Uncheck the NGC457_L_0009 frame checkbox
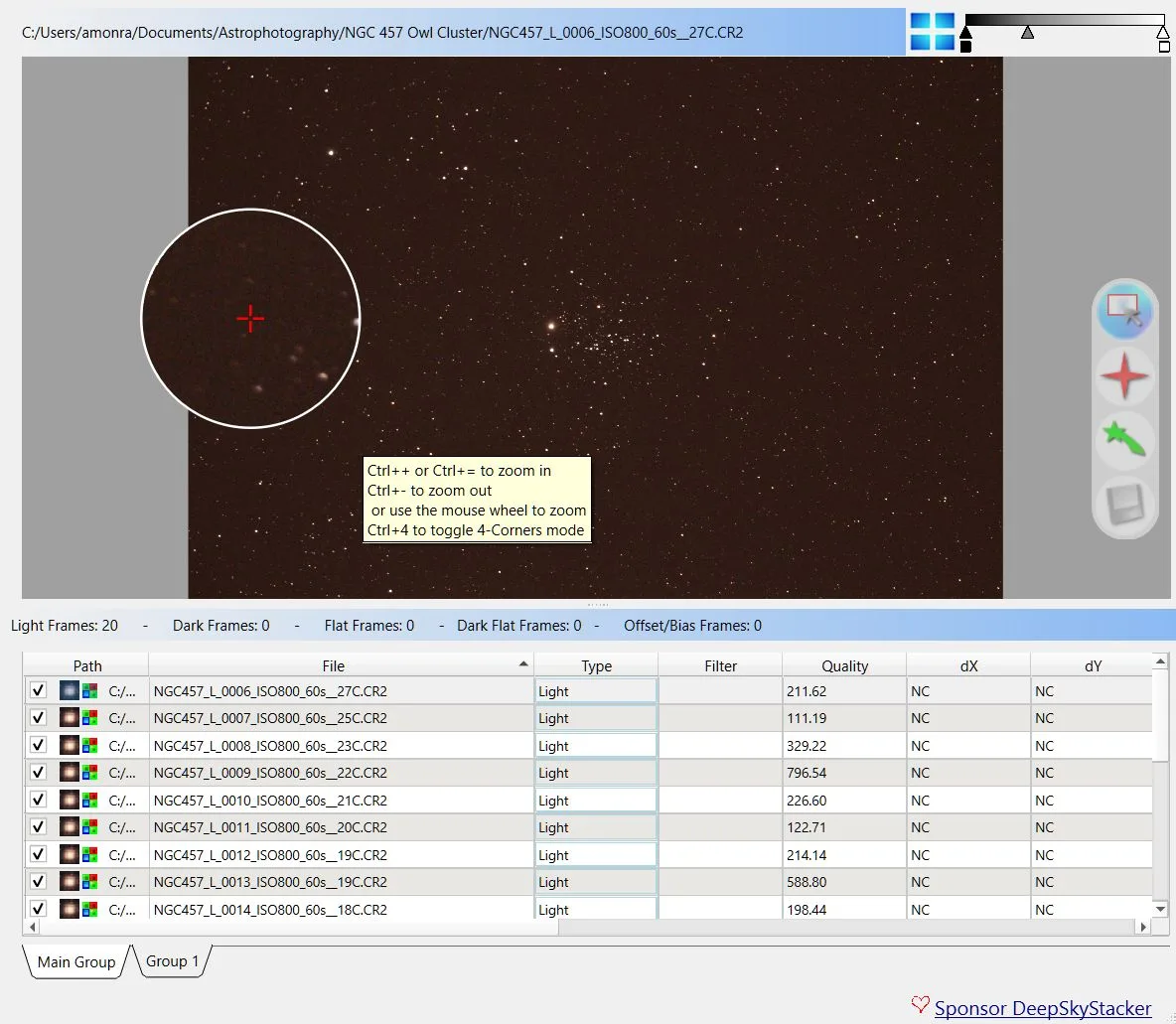This screenshot has height=1024, width=1176. 39,772
